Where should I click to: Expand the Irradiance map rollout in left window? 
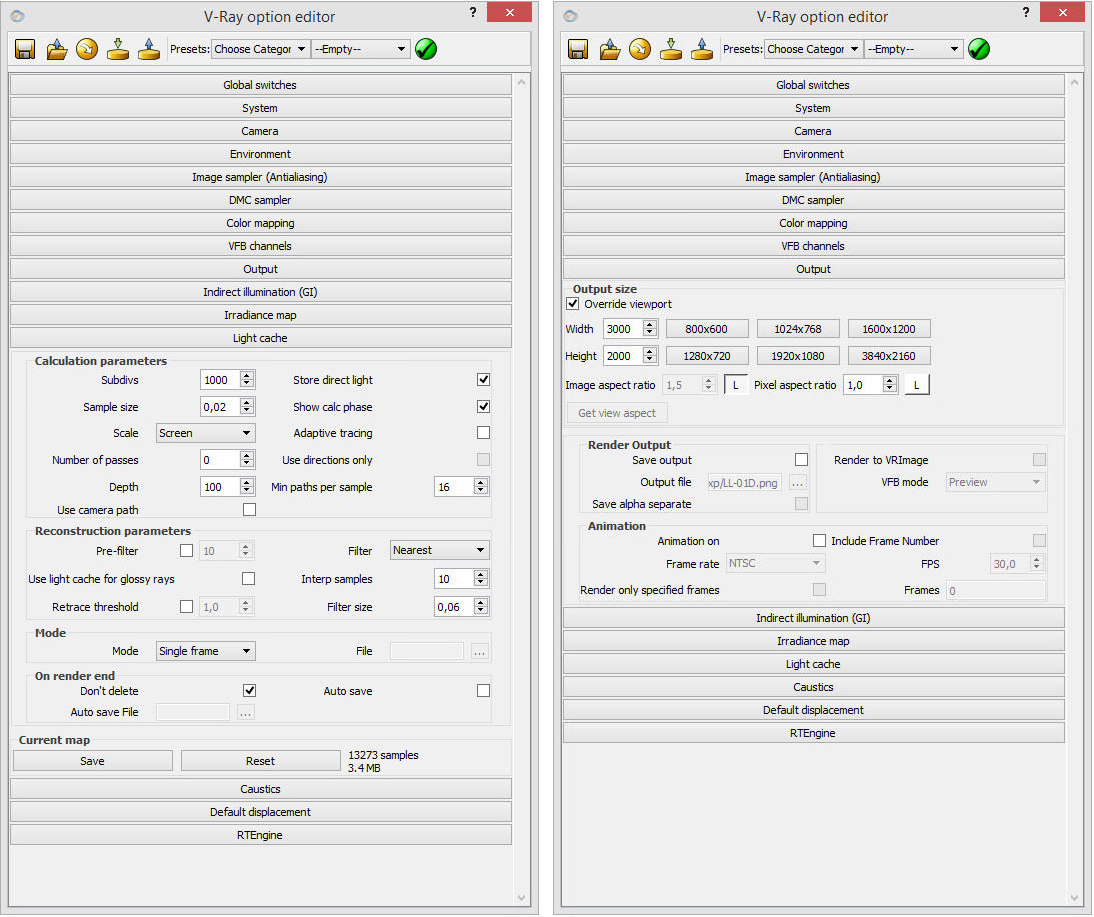tap(260, 315)
